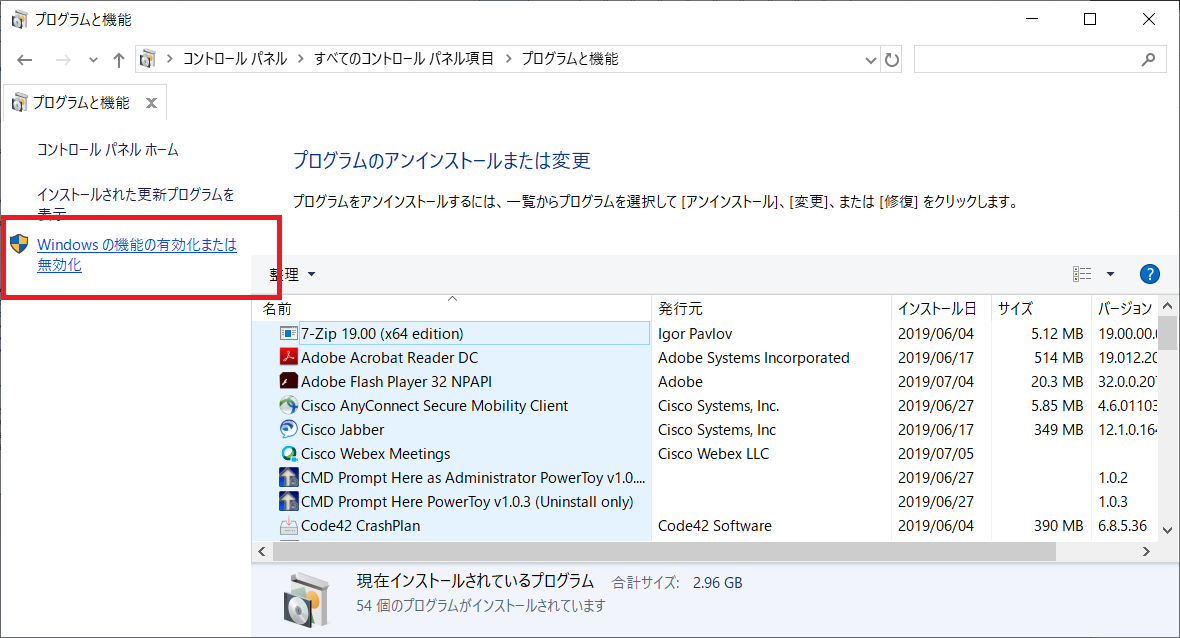The image size is (1180, 638).
Task: Click size 349 MB cell
Action: click(1058, 430)
